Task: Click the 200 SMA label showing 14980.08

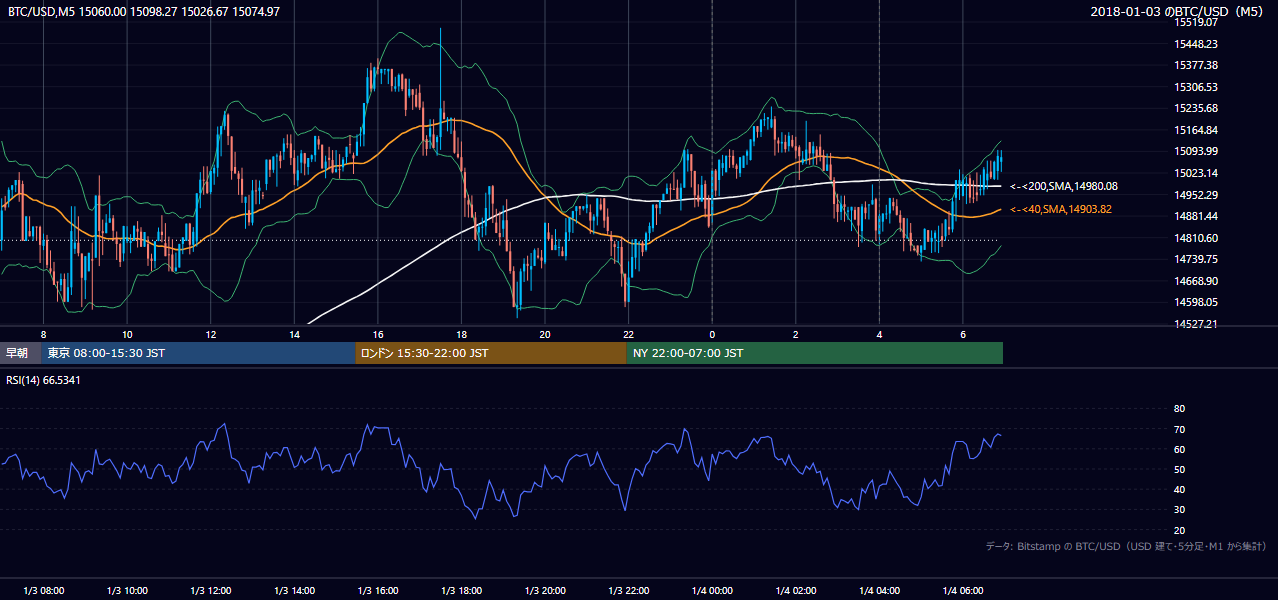Action: (x=1064, y=186)
